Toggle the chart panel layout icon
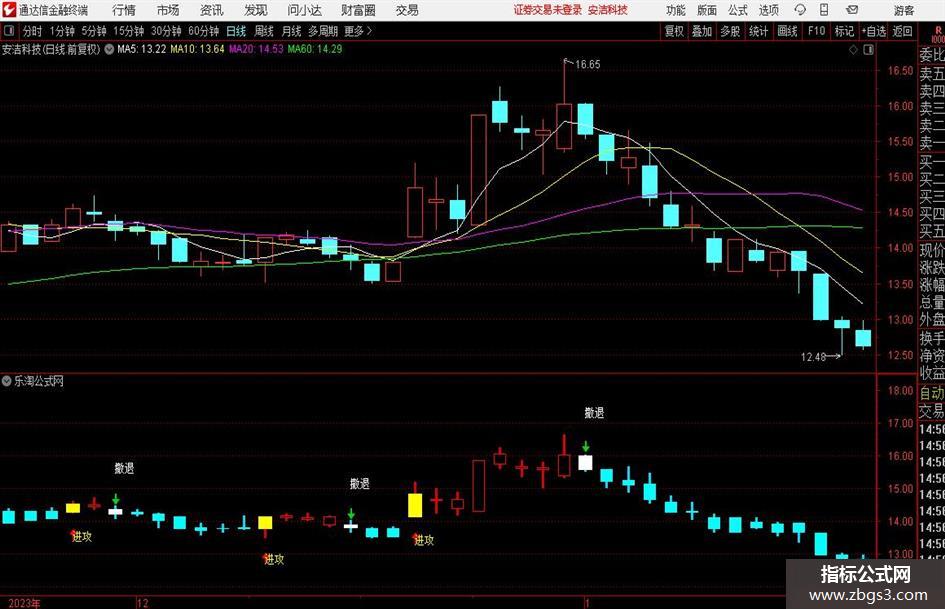The width and height of the screenshot is (945, 609). [868, 50]
